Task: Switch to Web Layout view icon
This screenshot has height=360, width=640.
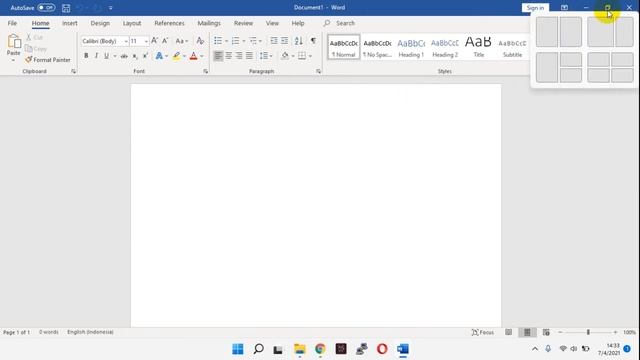Action: click(546, 332)
